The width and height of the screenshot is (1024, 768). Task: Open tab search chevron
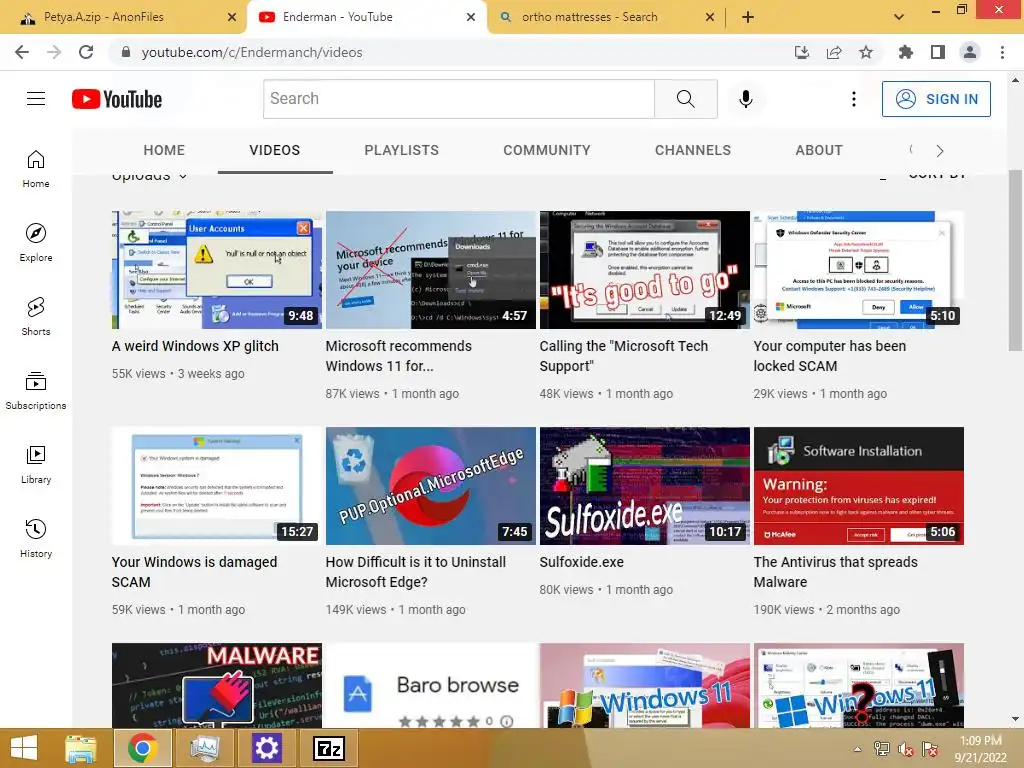click(x=899, y=17)
